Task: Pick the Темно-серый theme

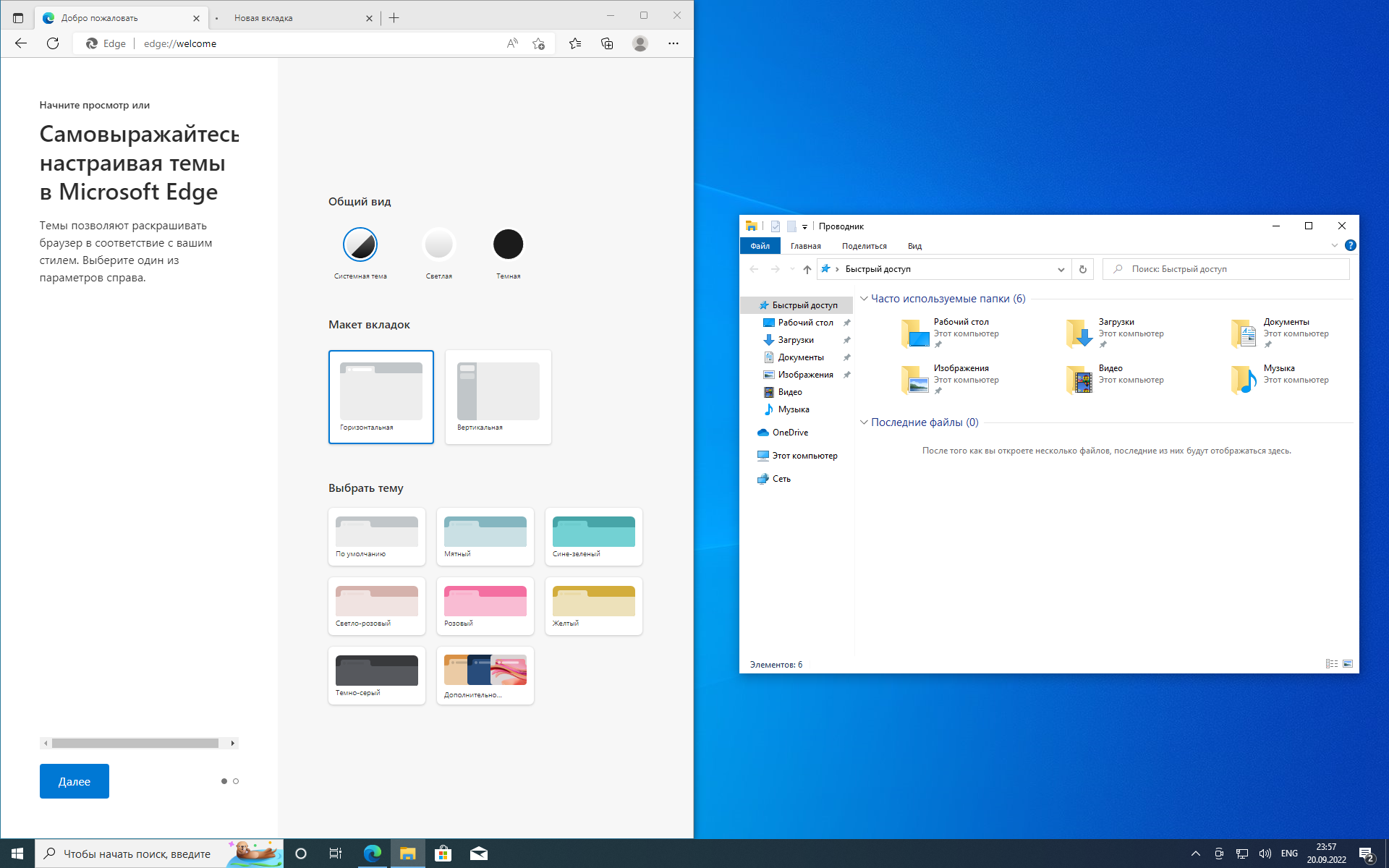Action: (x=377, y=675)
